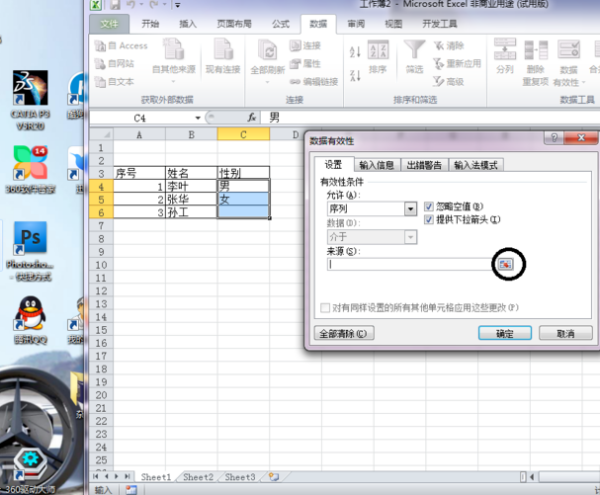This screenshot has width=600, height=495.
Task: Click the insert new worksheet tab icon
Action: [x=274, y=477]
